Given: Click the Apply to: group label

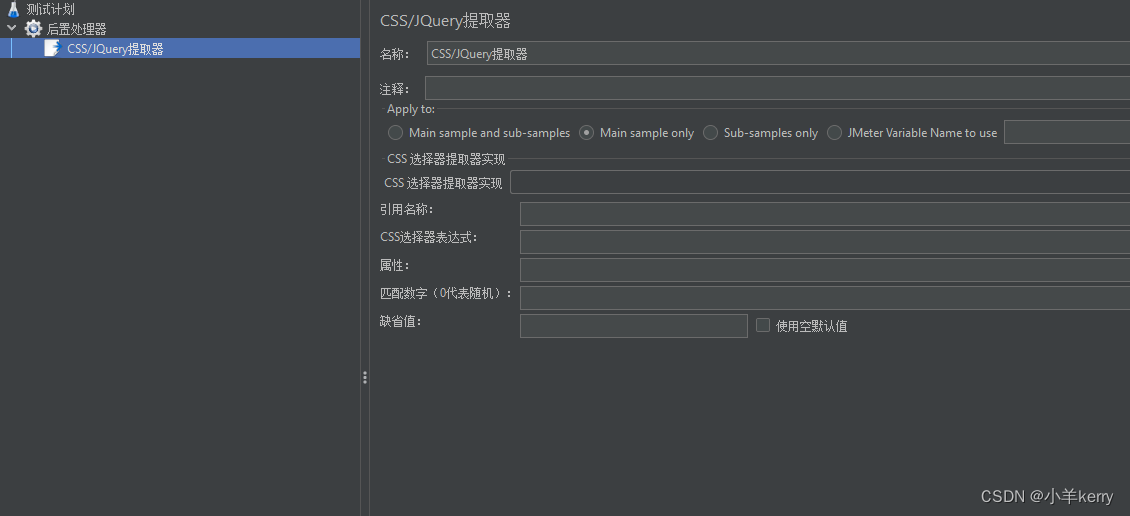Looking at the screenshot, I should point(411,109).
